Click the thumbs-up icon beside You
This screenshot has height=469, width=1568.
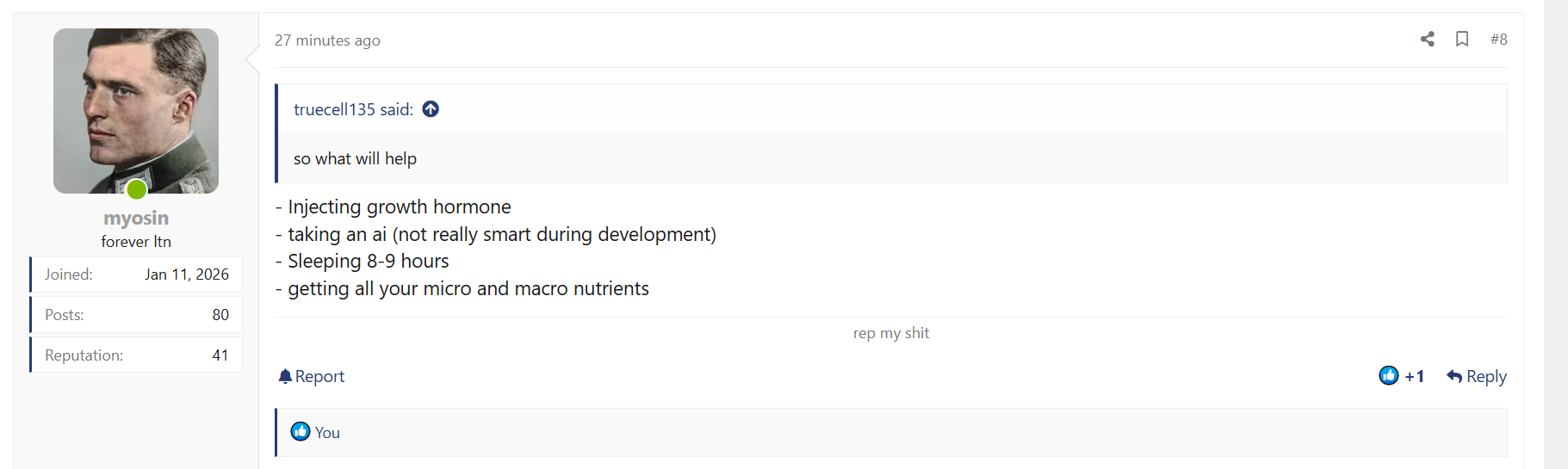(x=301, y=431)
